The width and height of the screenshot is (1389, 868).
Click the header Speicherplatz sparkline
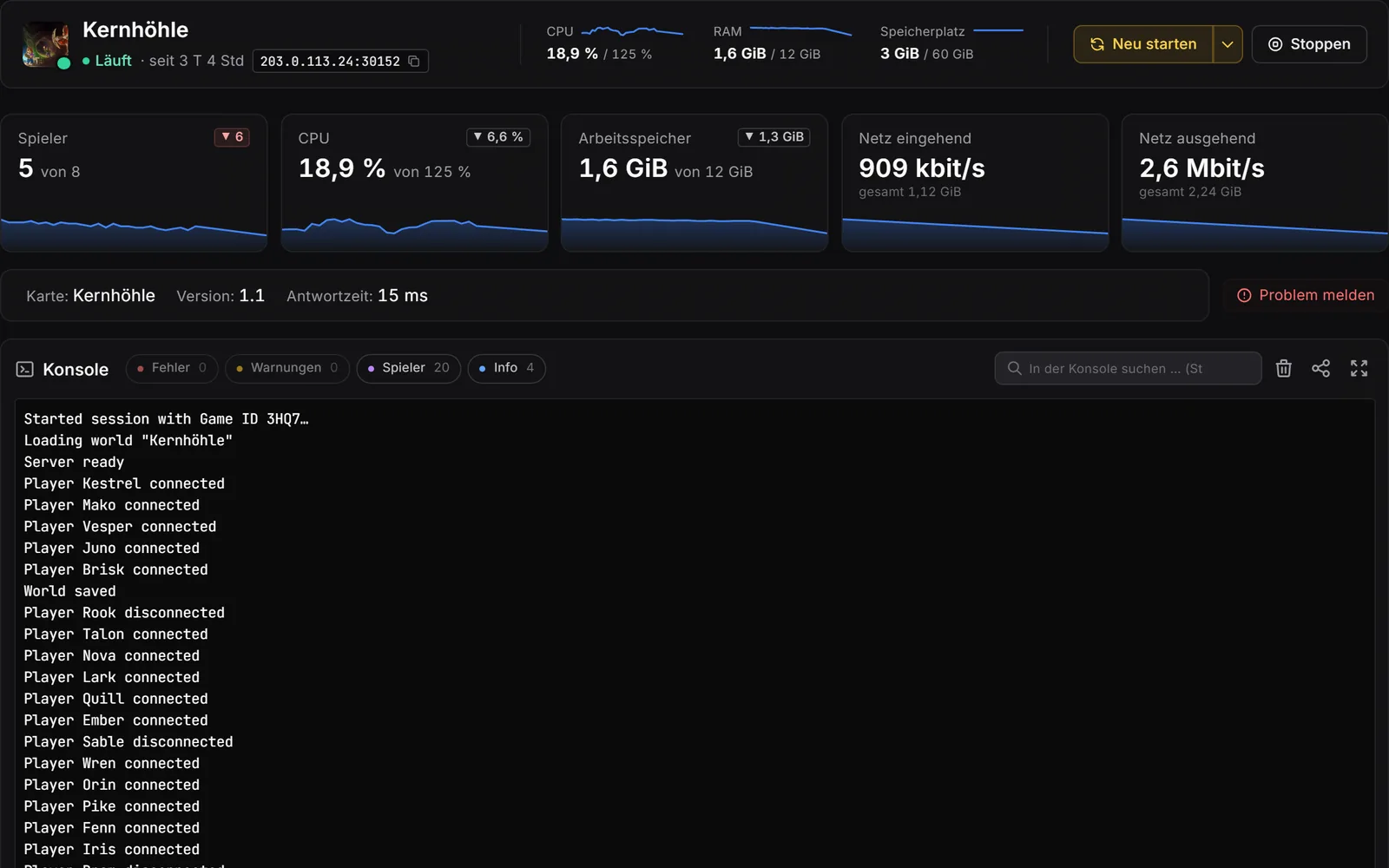998,30
